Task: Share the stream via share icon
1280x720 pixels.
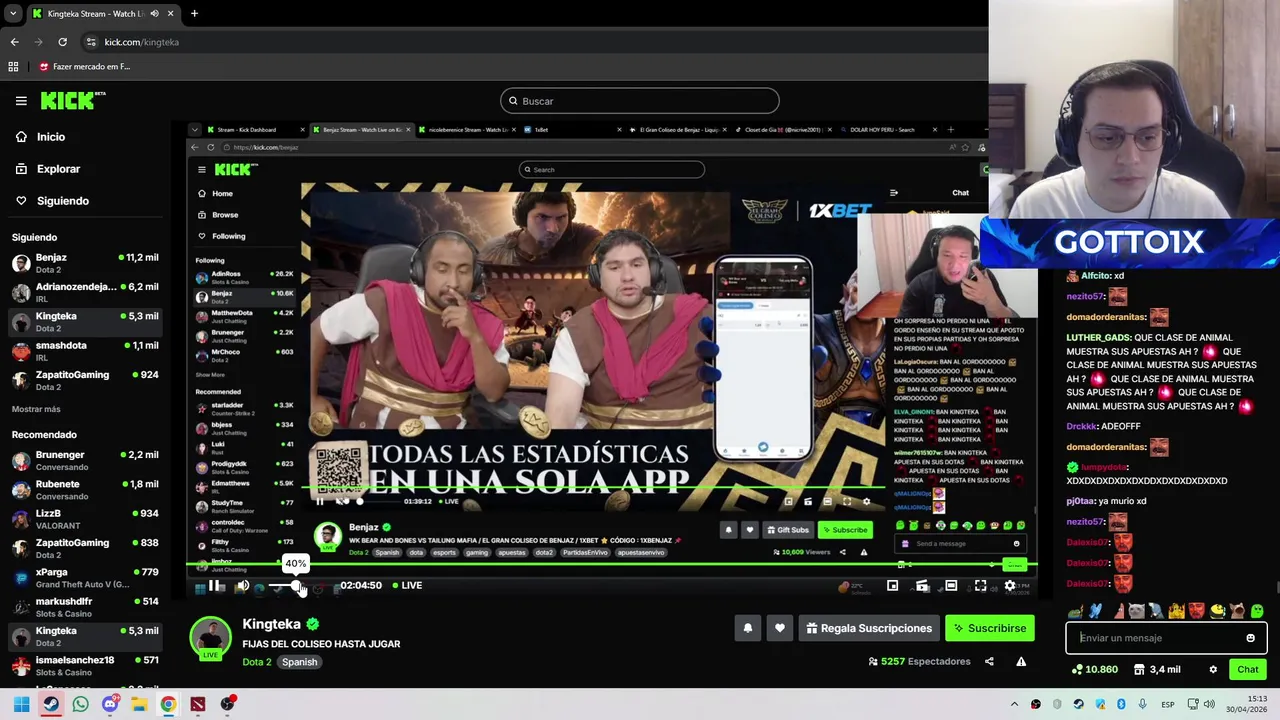Action: 989,661
